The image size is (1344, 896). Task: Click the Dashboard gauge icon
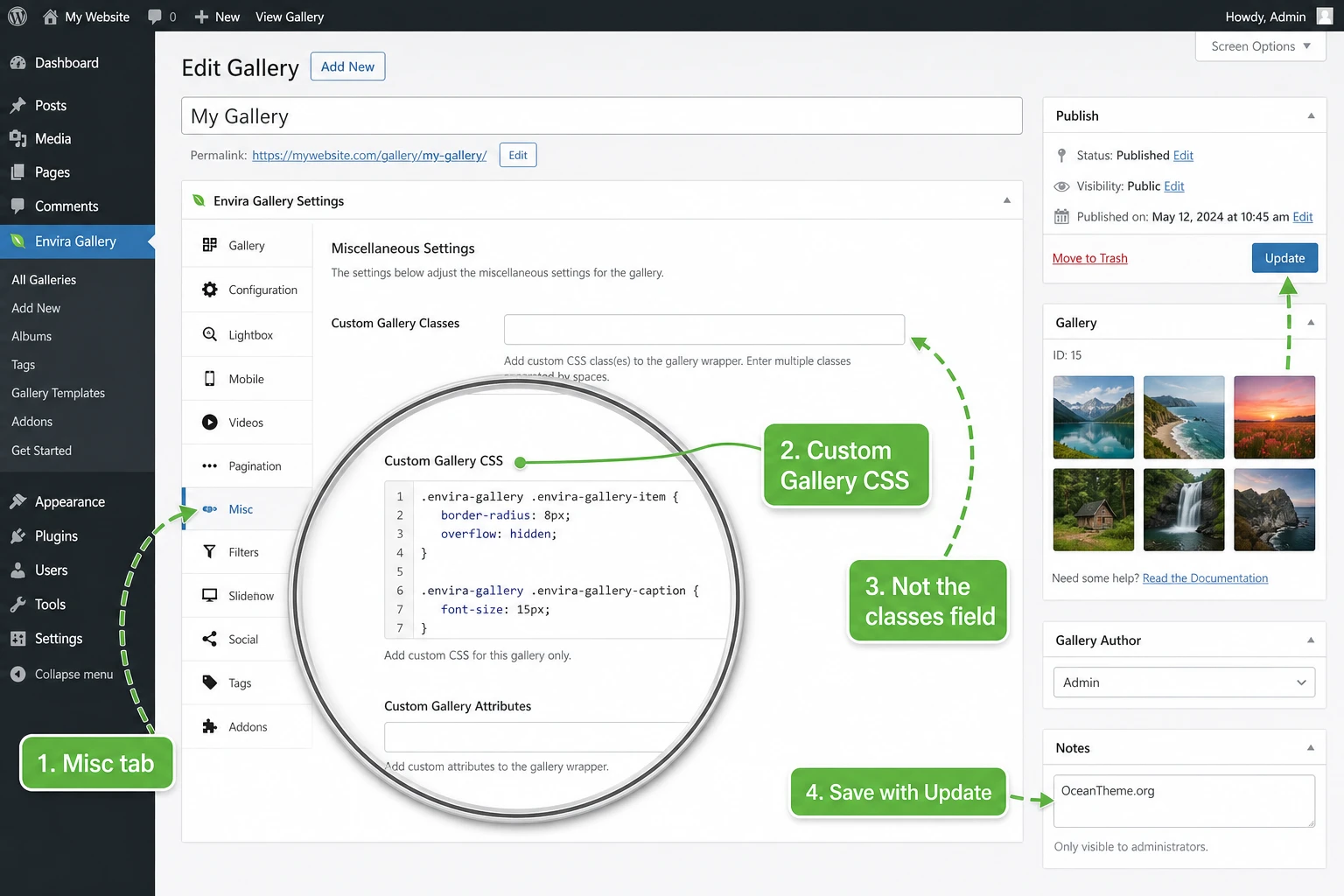(17, 63)
